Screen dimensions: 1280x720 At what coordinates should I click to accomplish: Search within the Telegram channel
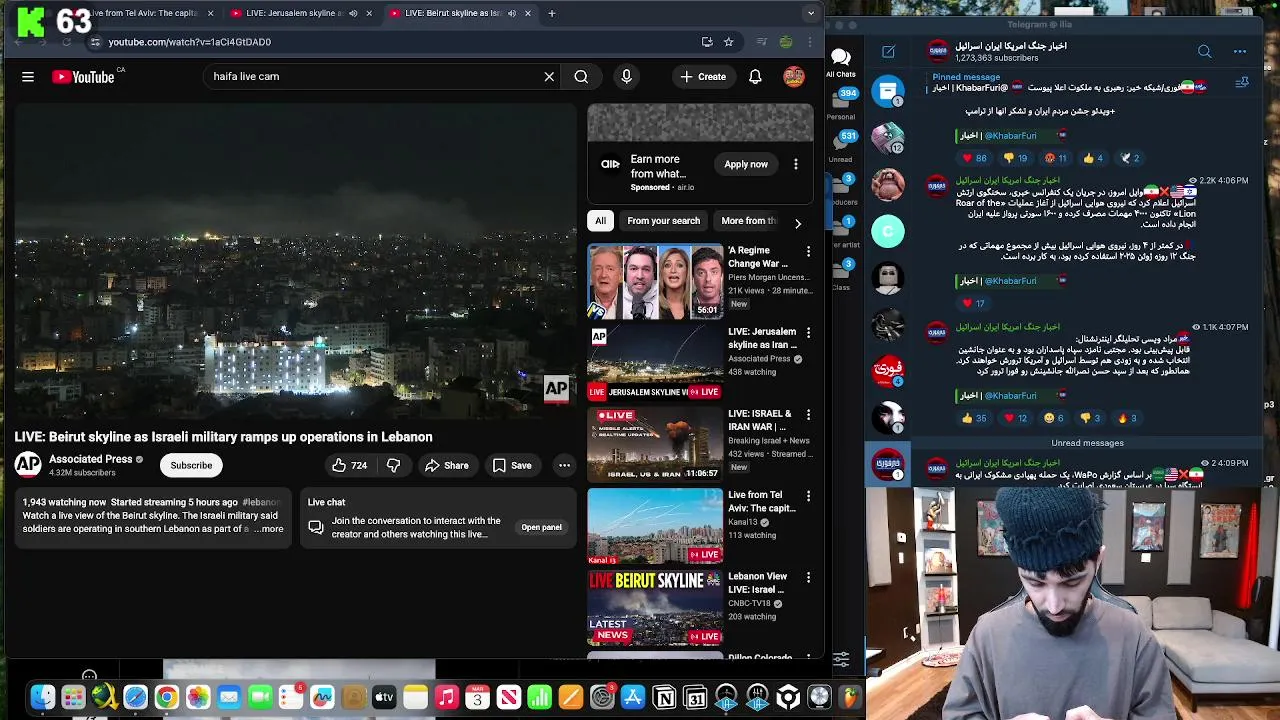[1204, 51]
